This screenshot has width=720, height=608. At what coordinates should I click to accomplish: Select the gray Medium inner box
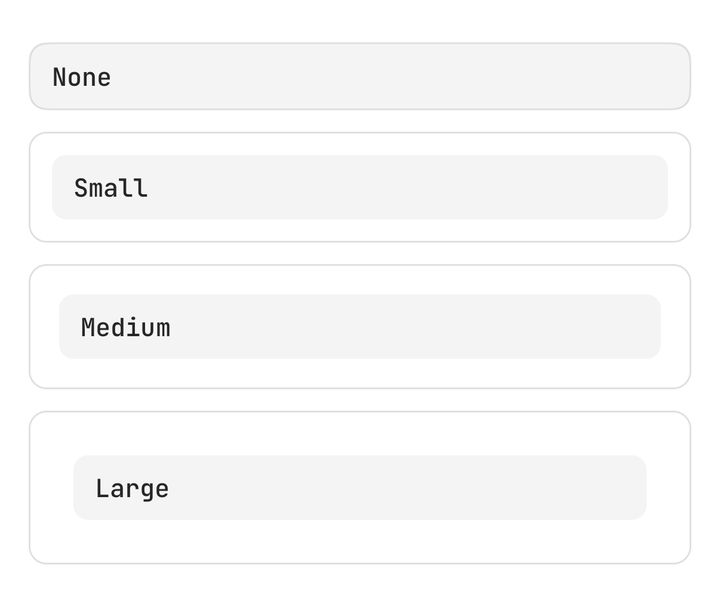tap(360, 327)
